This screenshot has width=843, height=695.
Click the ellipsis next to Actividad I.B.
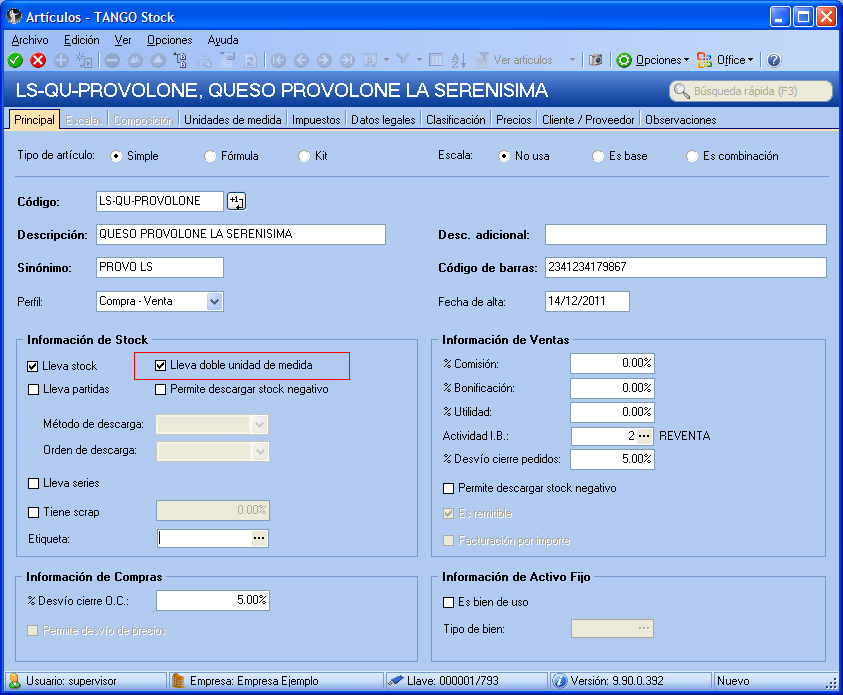pos(644,436)
